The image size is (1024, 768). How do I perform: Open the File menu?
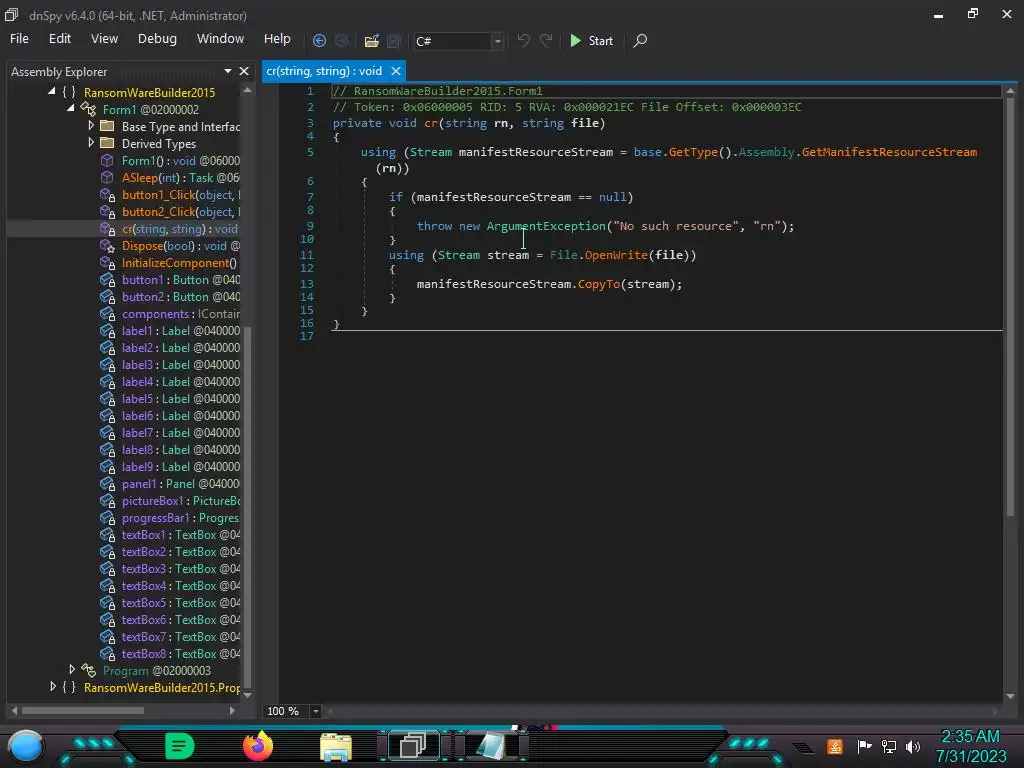[x=19, y=39]
